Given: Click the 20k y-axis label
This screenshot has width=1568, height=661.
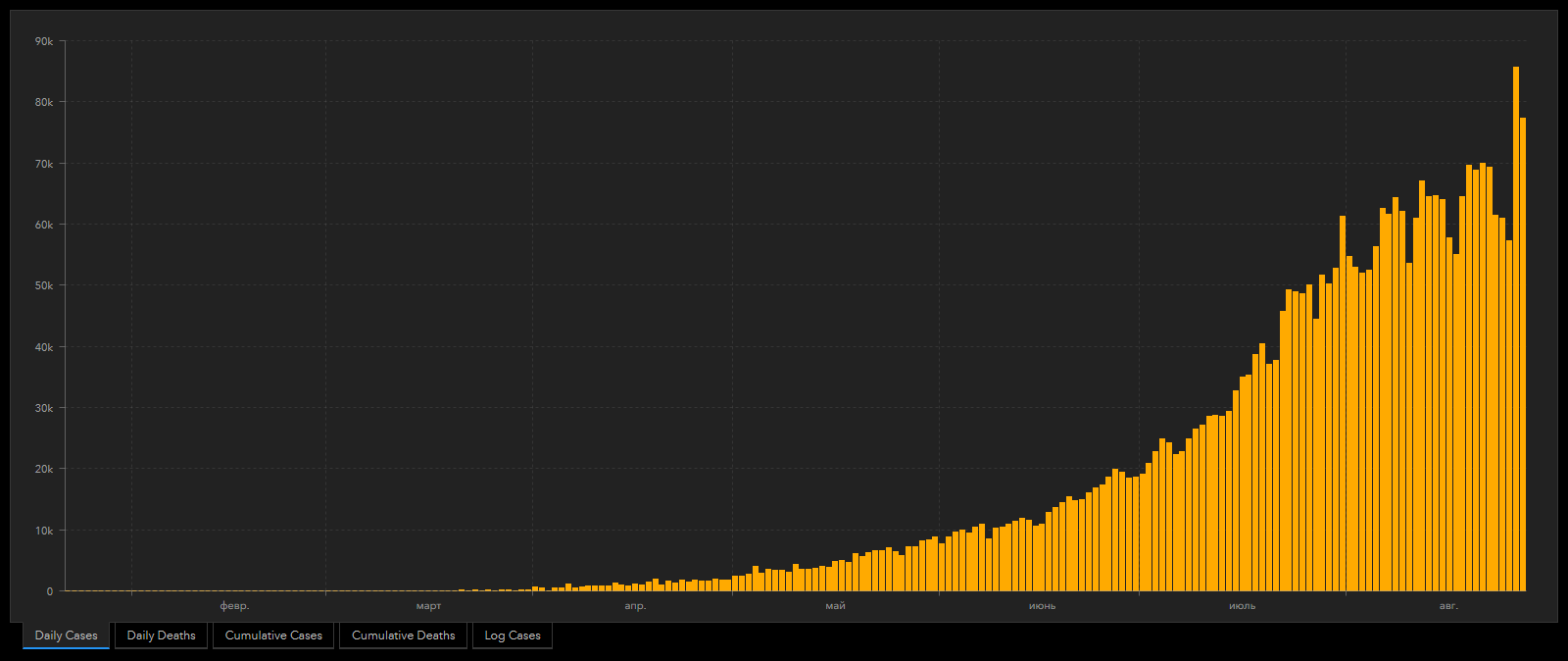Looking at the screenshot, I should pyautogui.click(x=44, y=469).
